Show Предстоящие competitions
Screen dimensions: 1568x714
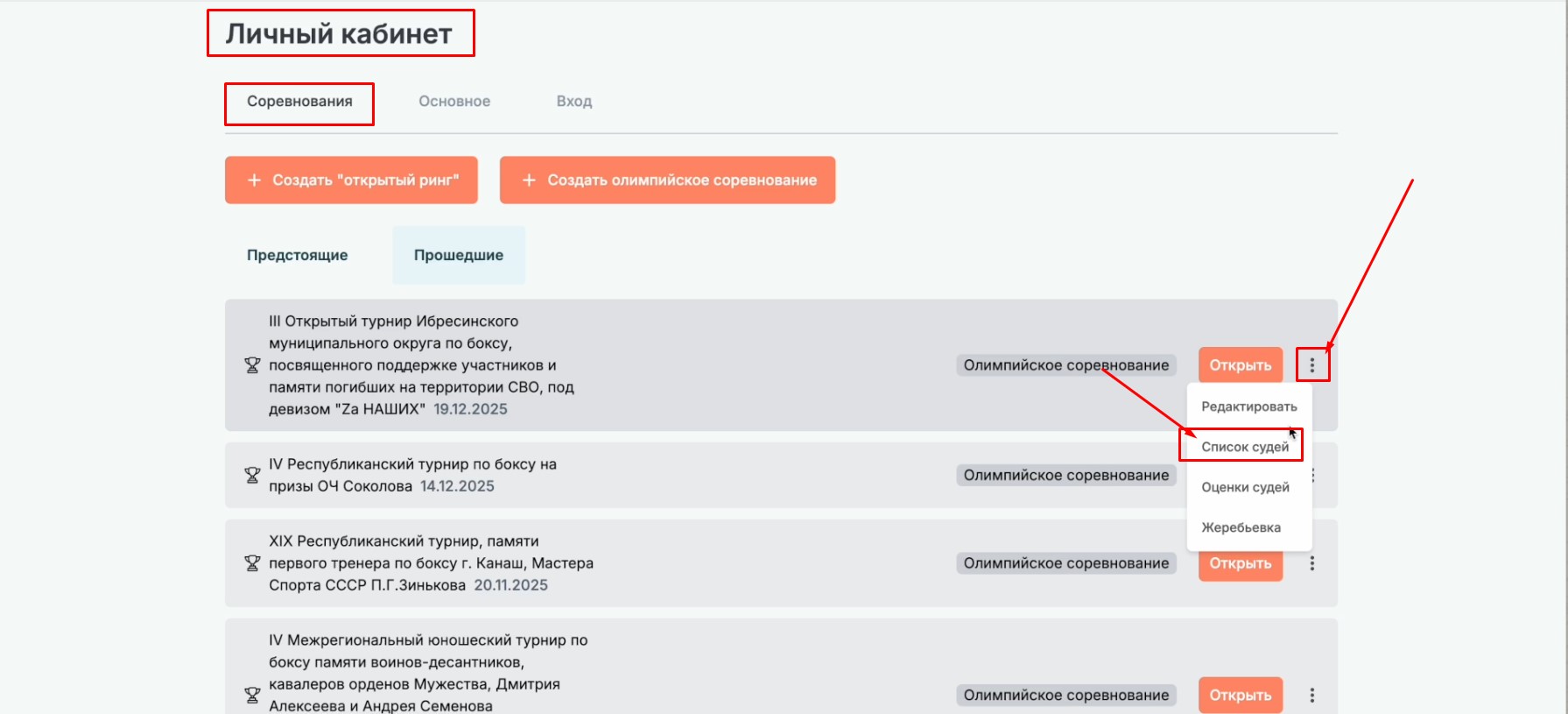(297, 255)
